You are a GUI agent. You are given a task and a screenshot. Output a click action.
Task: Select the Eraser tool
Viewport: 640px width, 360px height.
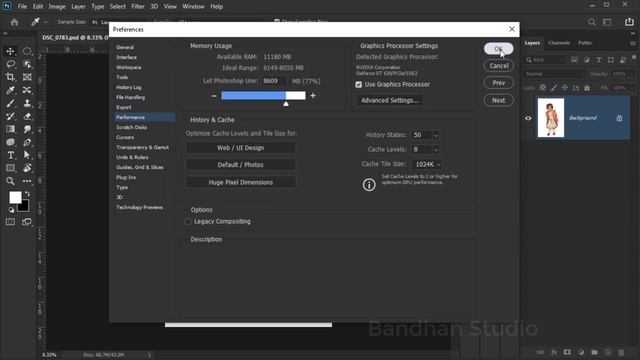coord(27,116)
